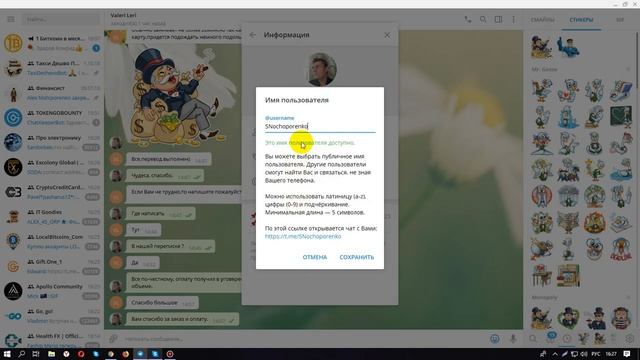
Task: Open File Explorer from taskbar
Action: [x=51, y=354]
